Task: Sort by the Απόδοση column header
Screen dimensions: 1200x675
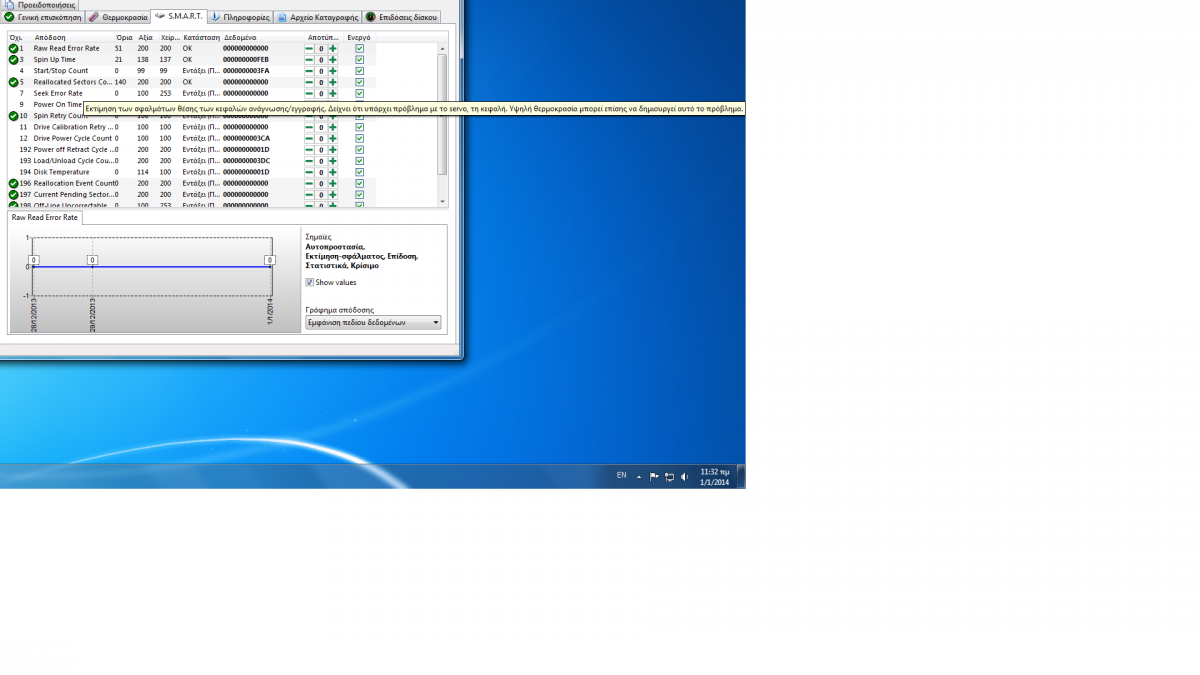Action: tap(73, 37)
